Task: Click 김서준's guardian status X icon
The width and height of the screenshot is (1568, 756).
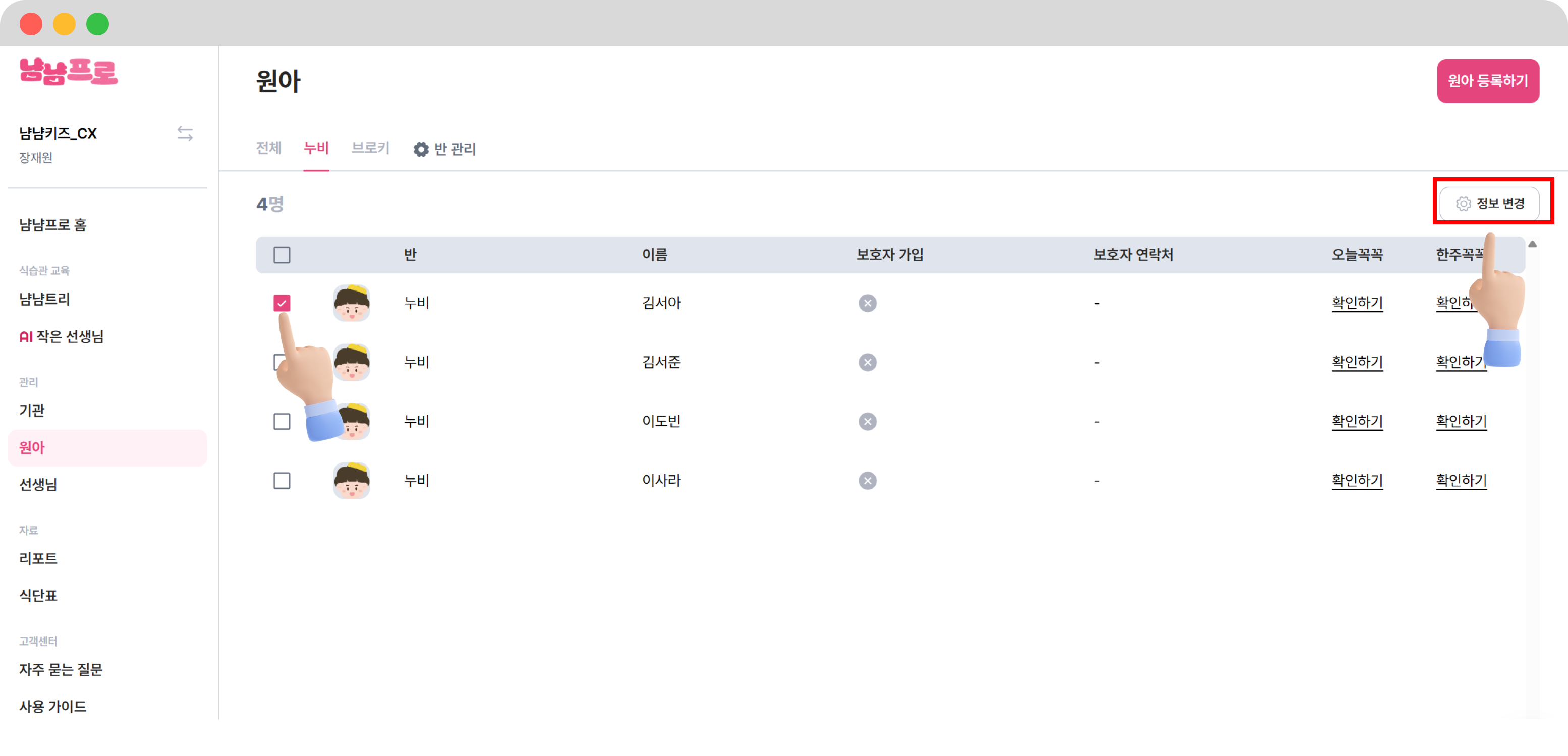Action: click(x=867, y=363)
